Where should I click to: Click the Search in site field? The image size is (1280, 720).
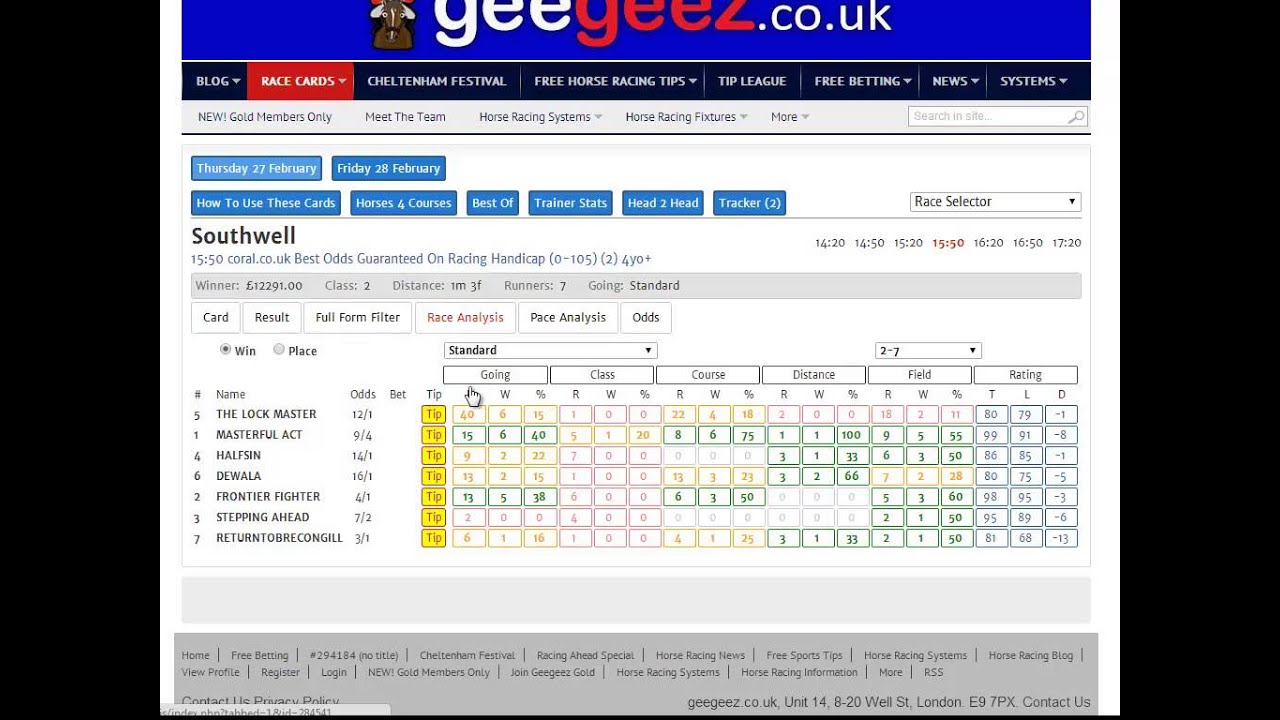coord(987,117)
